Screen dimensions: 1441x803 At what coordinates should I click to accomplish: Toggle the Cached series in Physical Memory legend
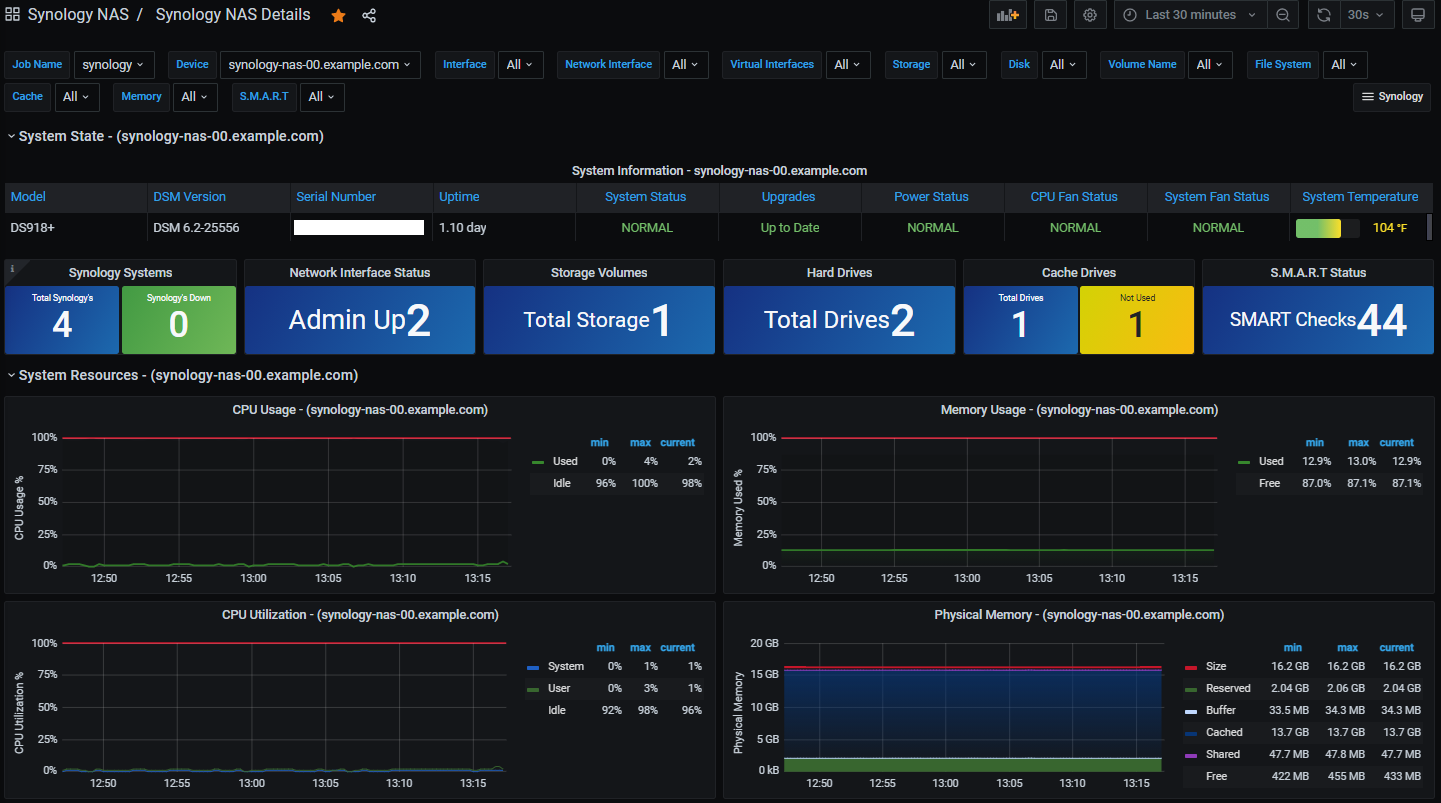[1224, 732]
